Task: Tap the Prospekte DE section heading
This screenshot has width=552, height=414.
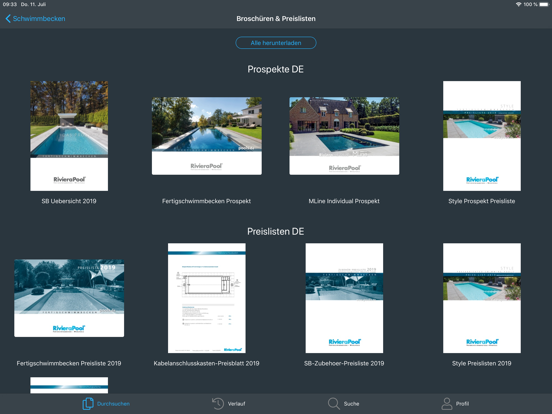Action: coord(276,69)
